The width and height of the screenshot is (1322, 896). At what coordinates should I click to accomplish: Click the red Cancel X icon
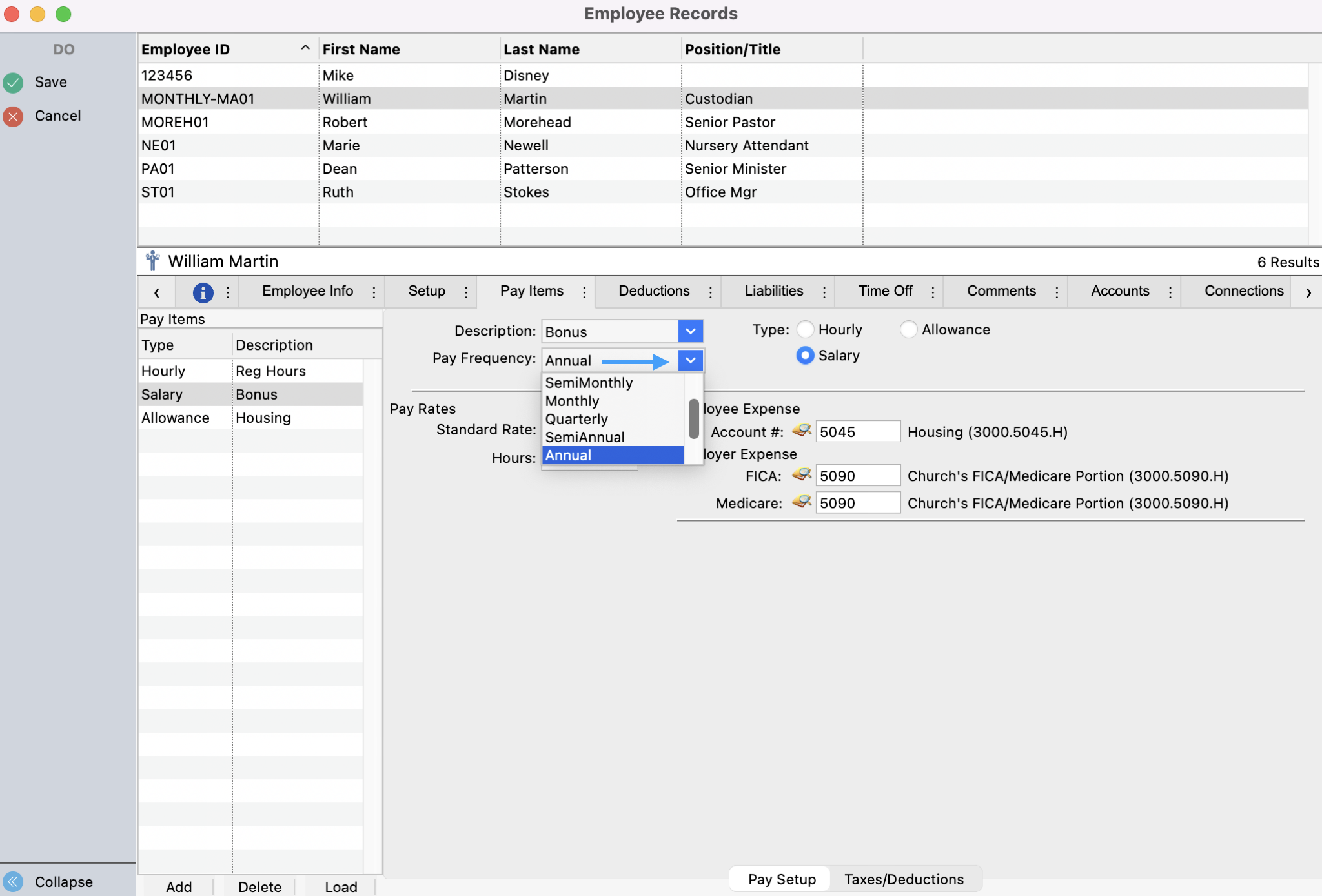click(13, 116)
